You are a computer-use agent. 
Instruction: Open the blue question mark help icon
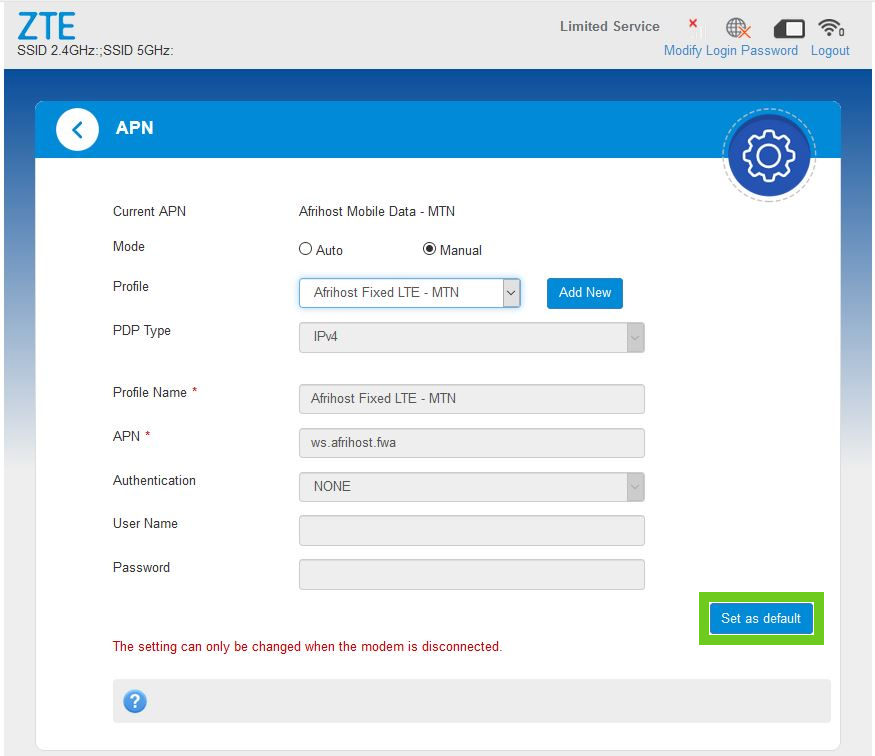pyautogui.click(x=135, y=701)
